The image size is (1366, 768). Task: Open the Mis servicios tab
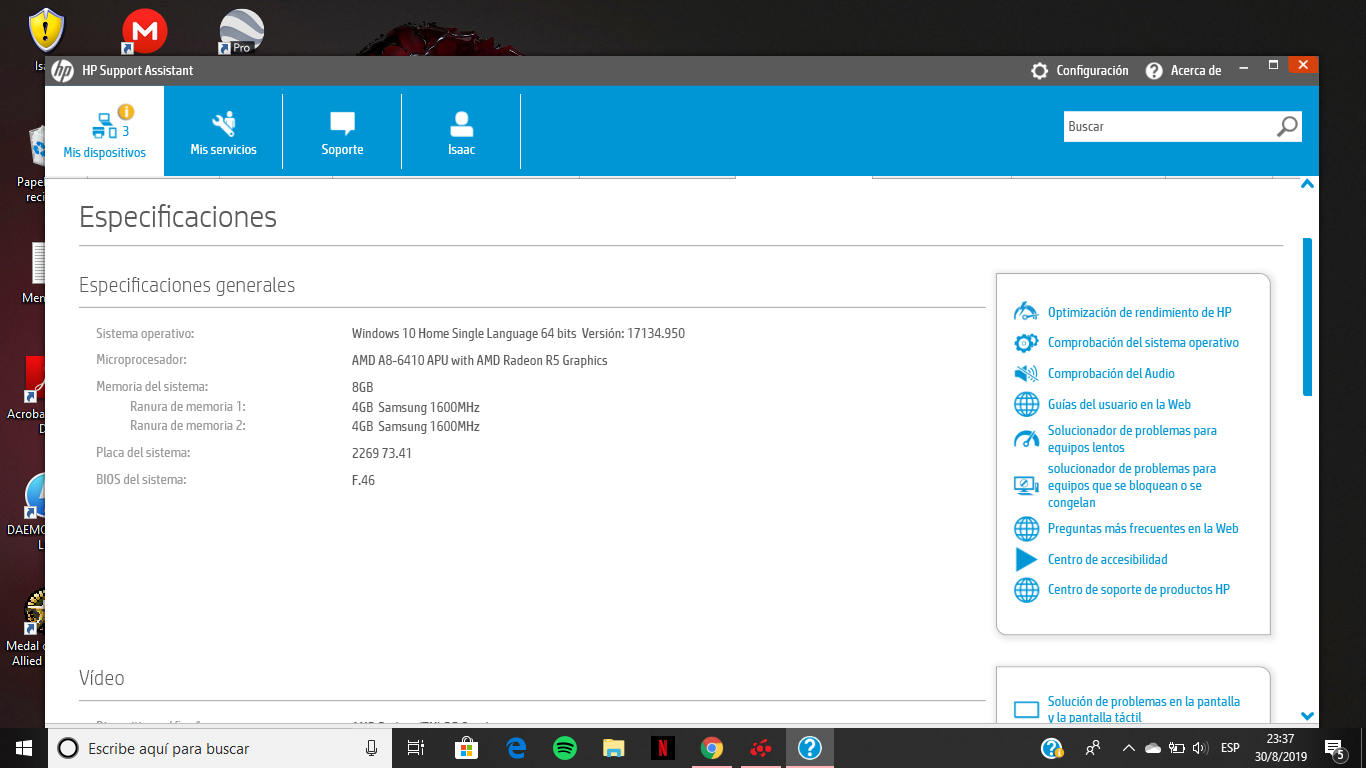pos(224,132)
